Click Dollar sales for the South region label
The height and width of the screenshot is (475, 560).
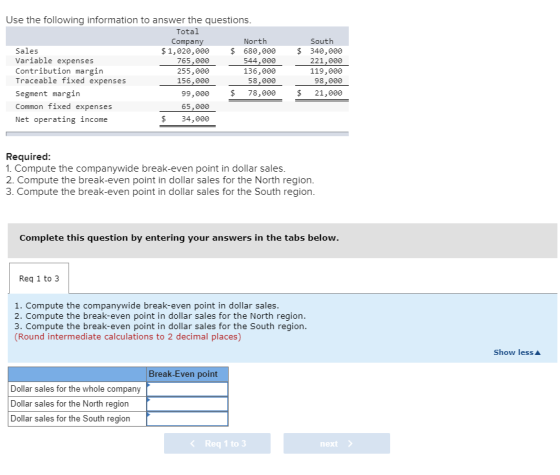70,418
